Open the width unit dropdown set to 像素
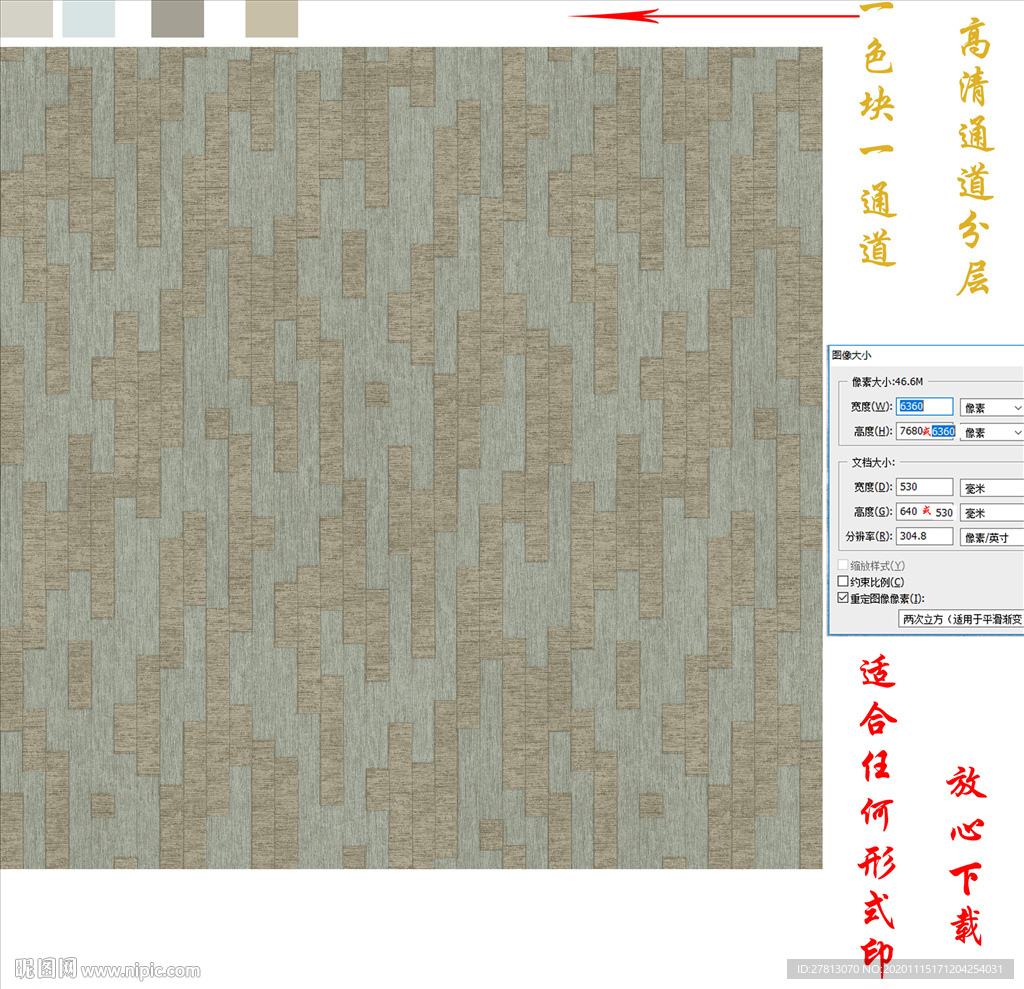Viewport: 1024px width, 989px height. click(x=992, y=408)
